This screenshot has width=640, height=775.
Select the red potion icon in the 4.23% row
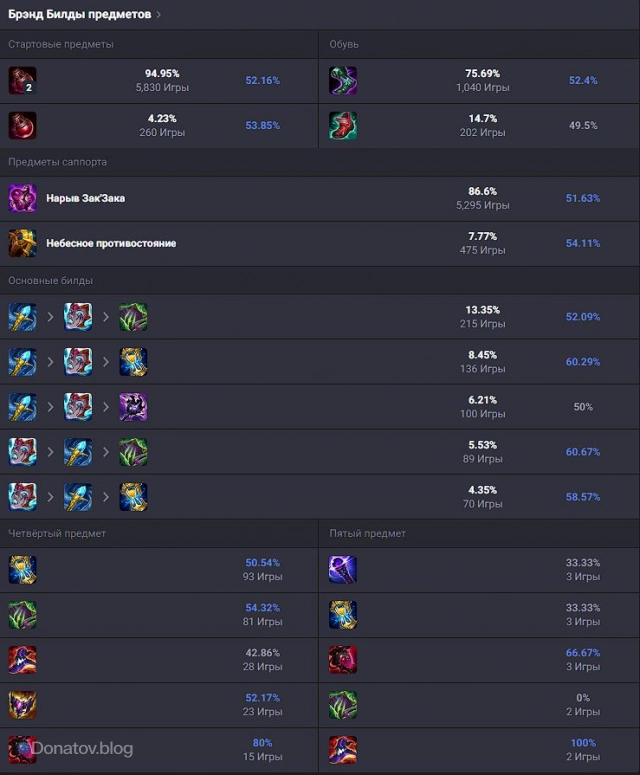(x=22, y=126)
